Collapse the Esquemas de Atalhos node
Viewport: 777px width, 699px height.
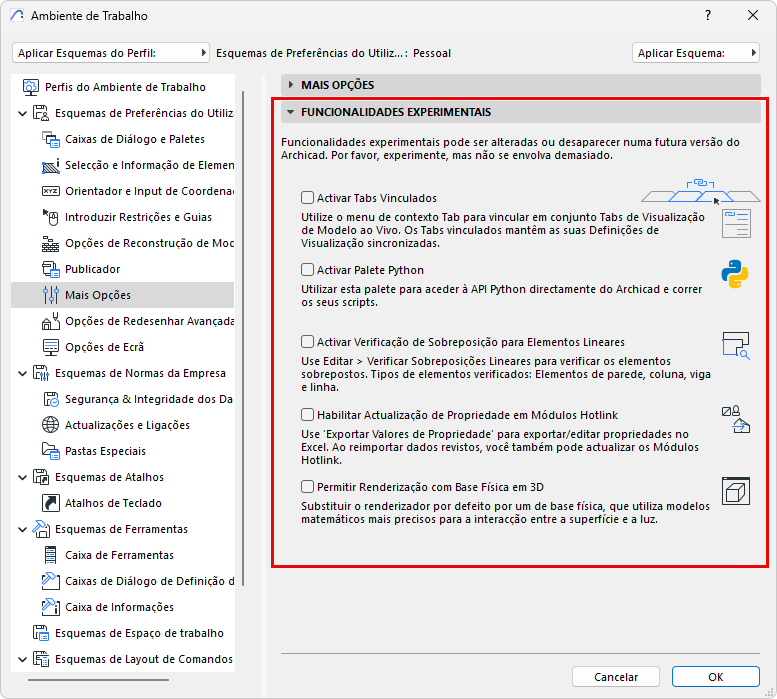point(22,478)
